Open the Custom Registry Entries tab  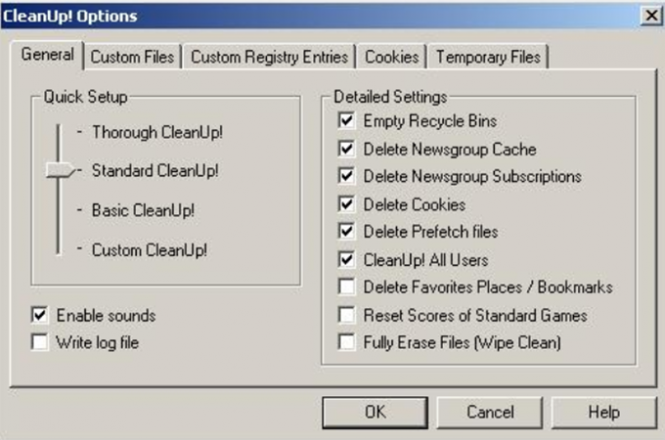click(269, 57)
